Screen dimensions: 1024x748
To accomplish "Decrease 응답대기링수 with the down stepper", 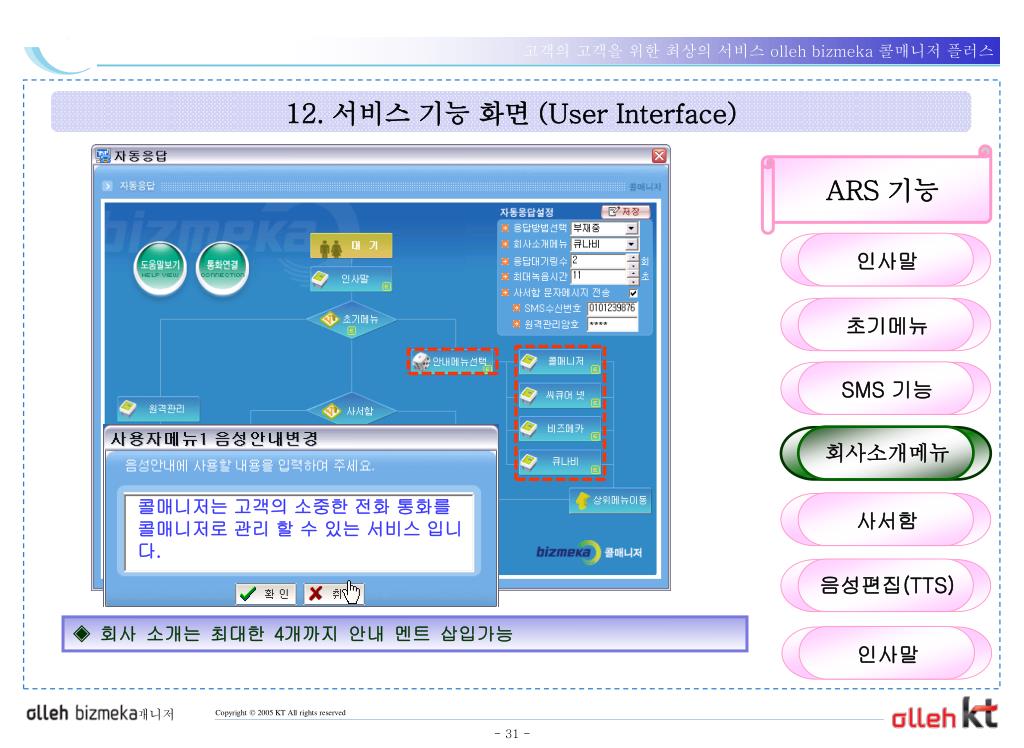I will pos(632,264).
